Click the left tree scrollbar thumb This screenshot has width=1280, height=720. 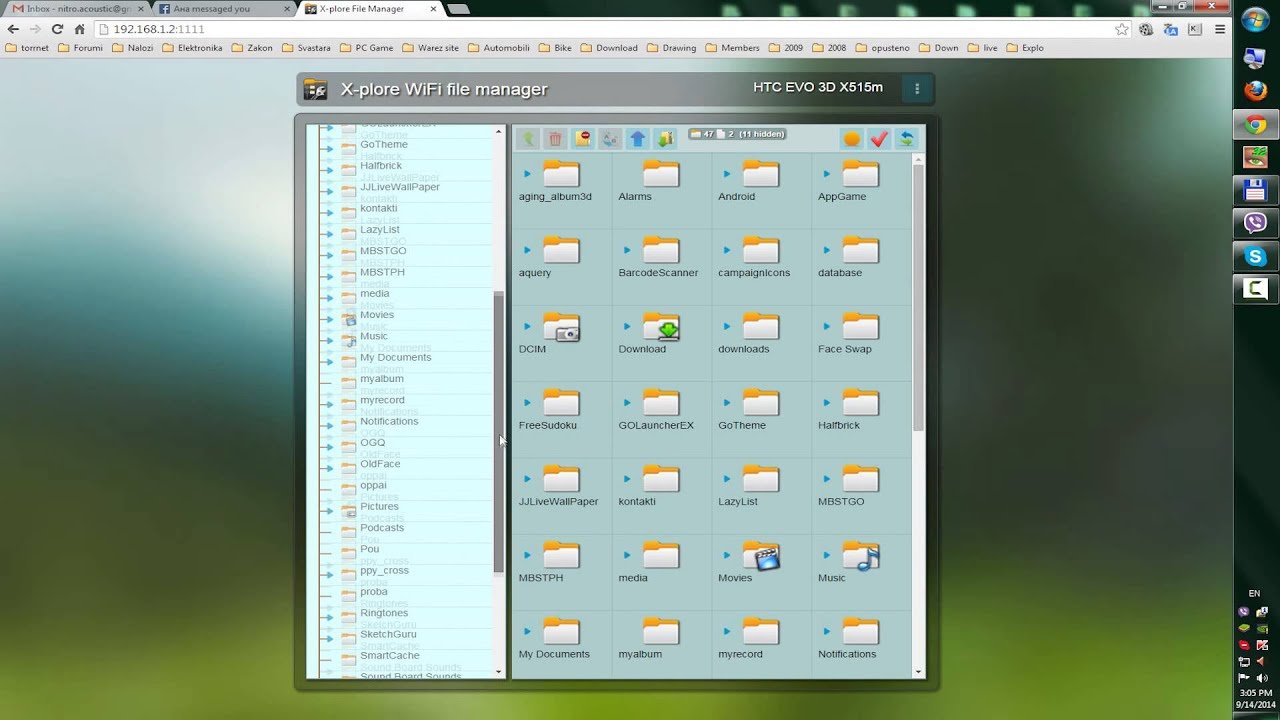coord(499,432)
